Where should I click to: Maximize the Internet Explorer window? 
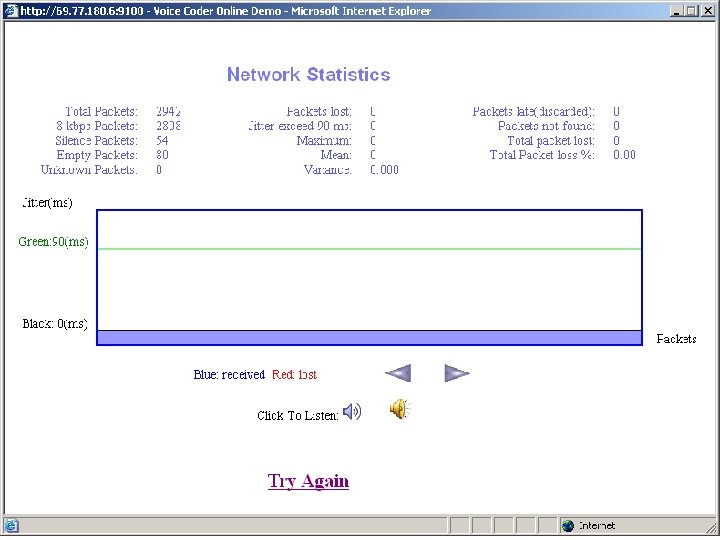[691, 11]
